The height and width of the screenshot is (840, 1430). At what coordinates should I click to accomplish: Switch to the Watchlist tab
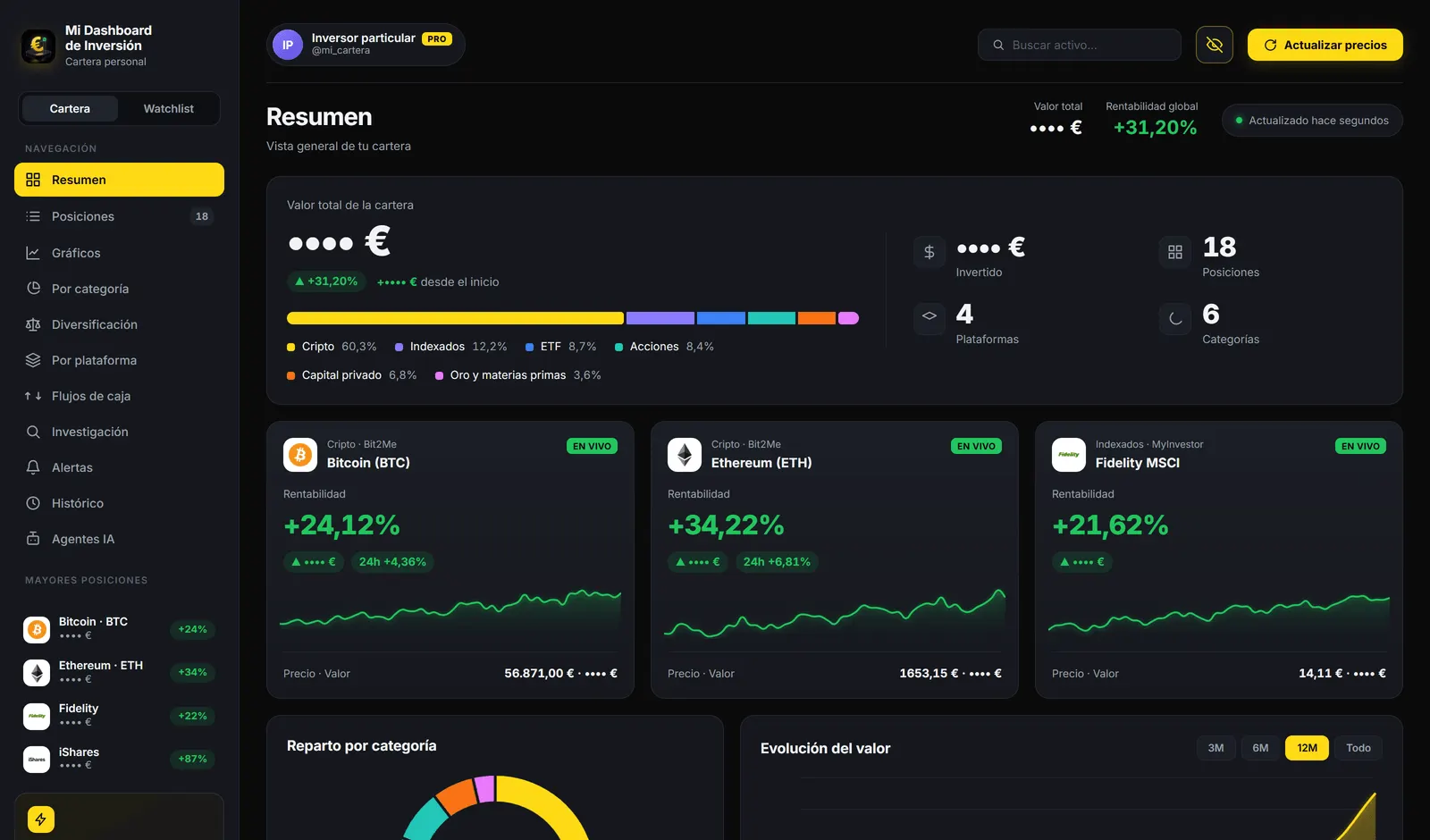(x=169, y=108)
